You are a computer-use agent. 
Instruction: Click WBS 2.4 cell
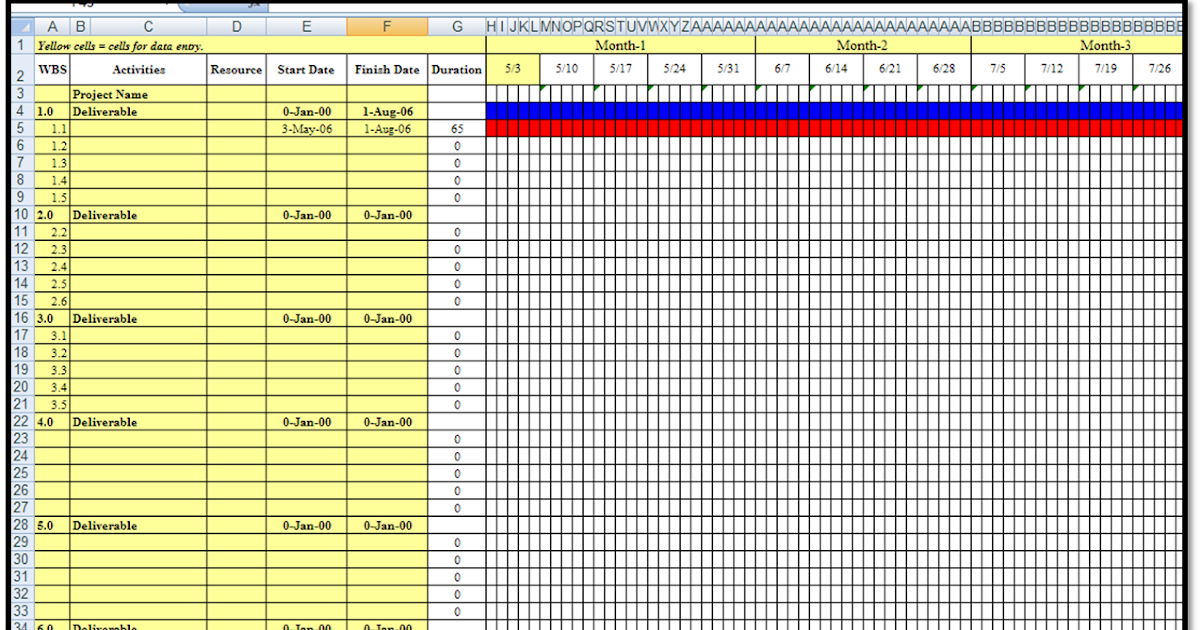tap(52, 267)
